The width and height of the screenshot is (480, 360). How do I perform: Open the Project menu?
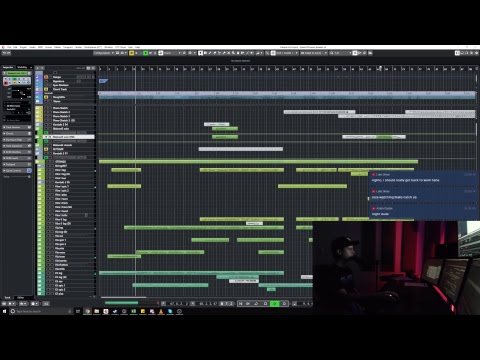coord(23,47)
